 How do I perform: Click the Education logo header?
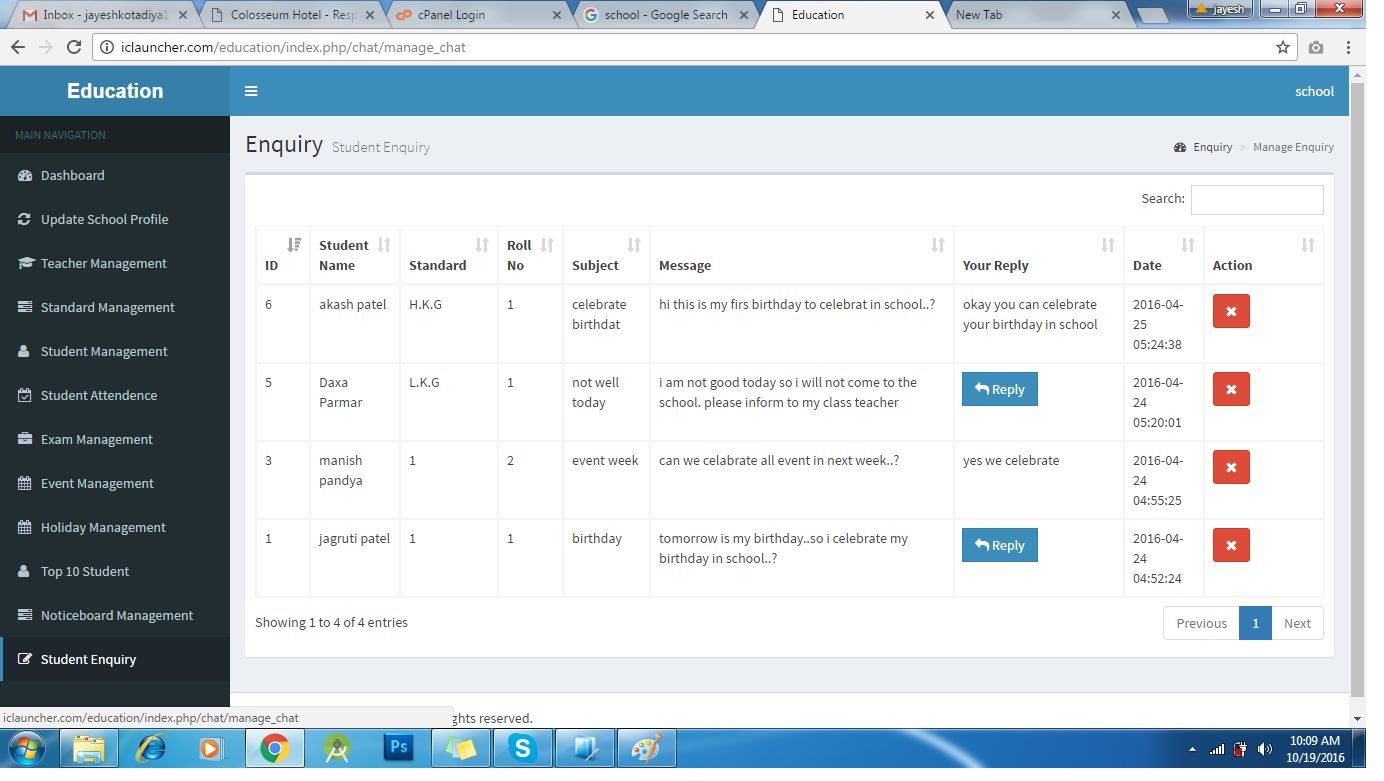[x=115, y=91]
